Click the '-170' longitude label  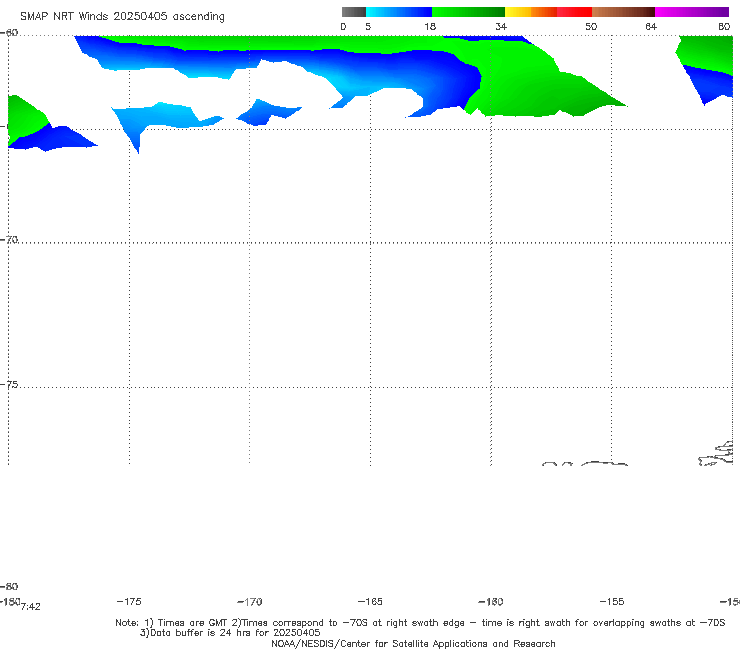coord(250,602)
